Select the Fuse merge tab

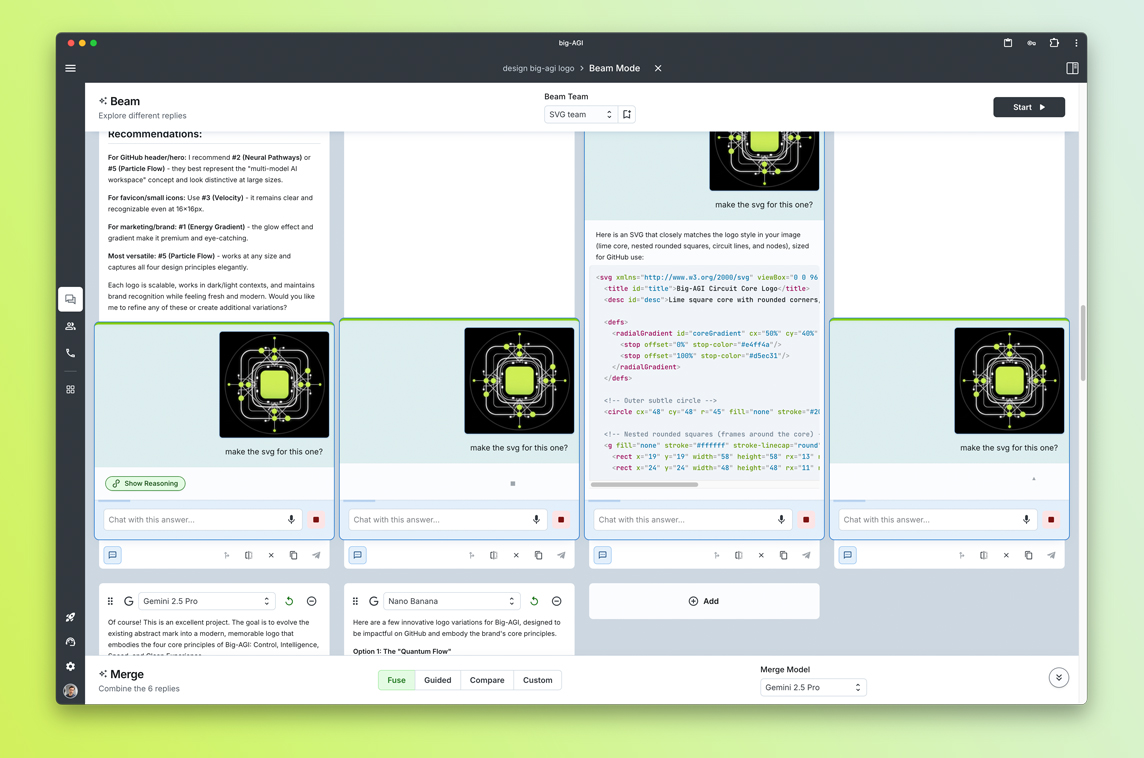(x=396, y=680)
